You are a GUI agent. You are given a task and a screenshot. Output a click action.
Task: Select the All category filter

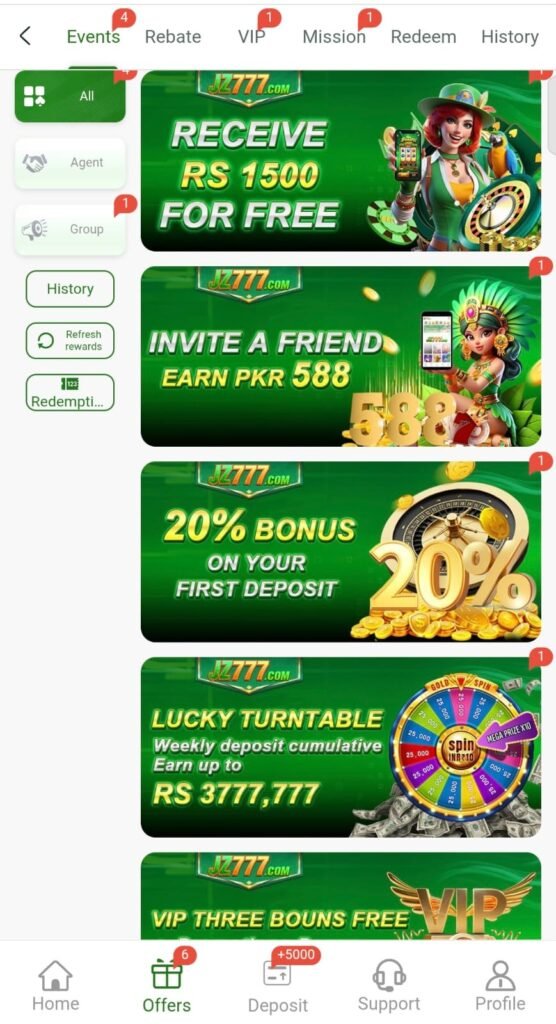tap(70, 96)
